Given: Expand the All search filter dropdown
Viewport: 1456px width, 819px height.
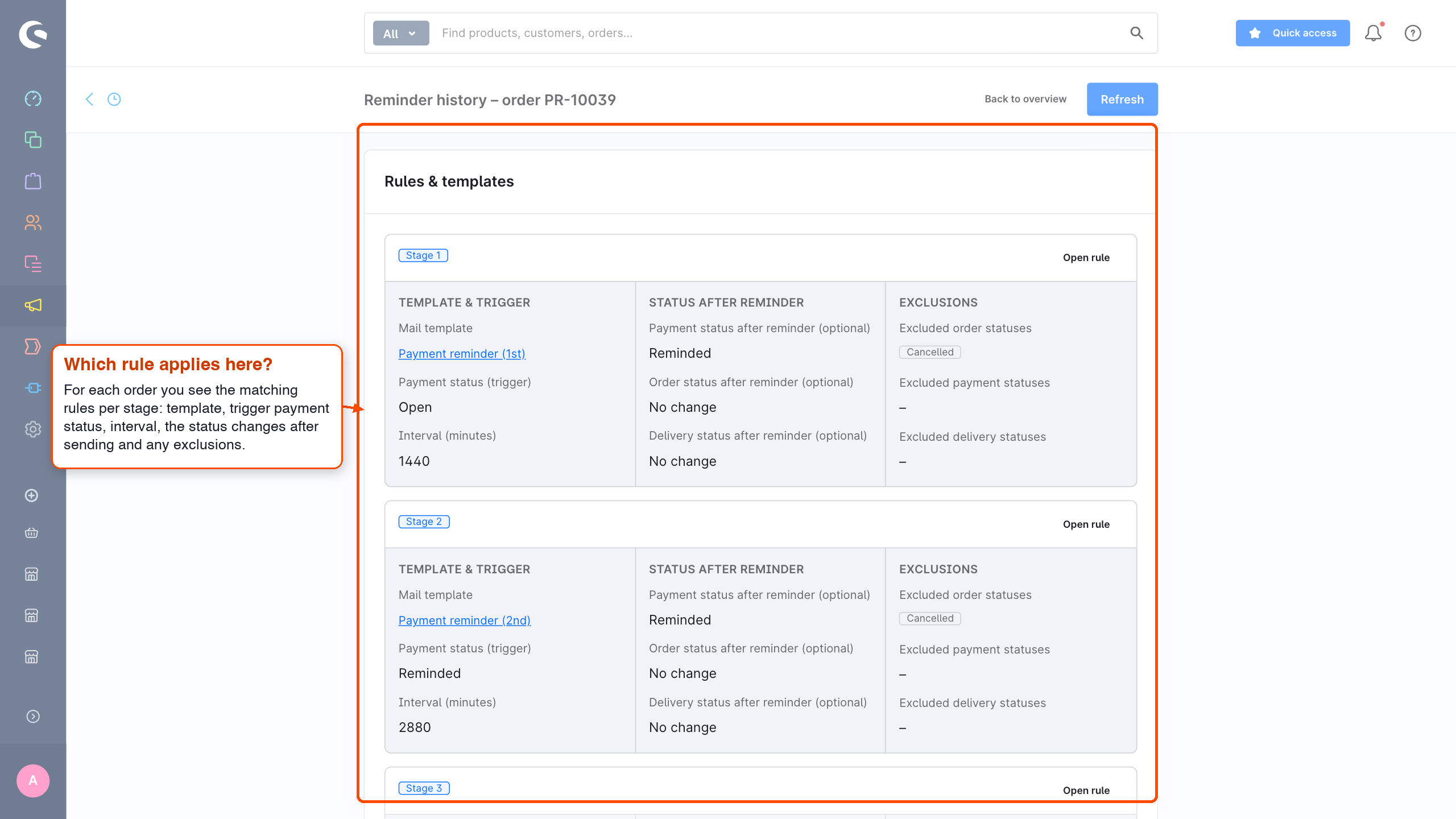Looking at the screenshot, I should [x=401, y=33].
